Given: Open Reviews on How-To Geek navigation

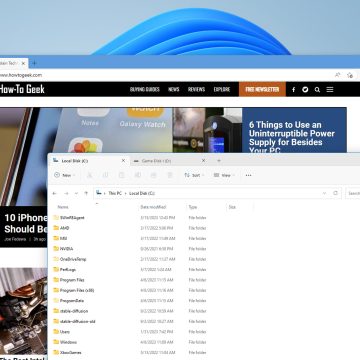Looking at the screenshot, I should pos(196,90).
